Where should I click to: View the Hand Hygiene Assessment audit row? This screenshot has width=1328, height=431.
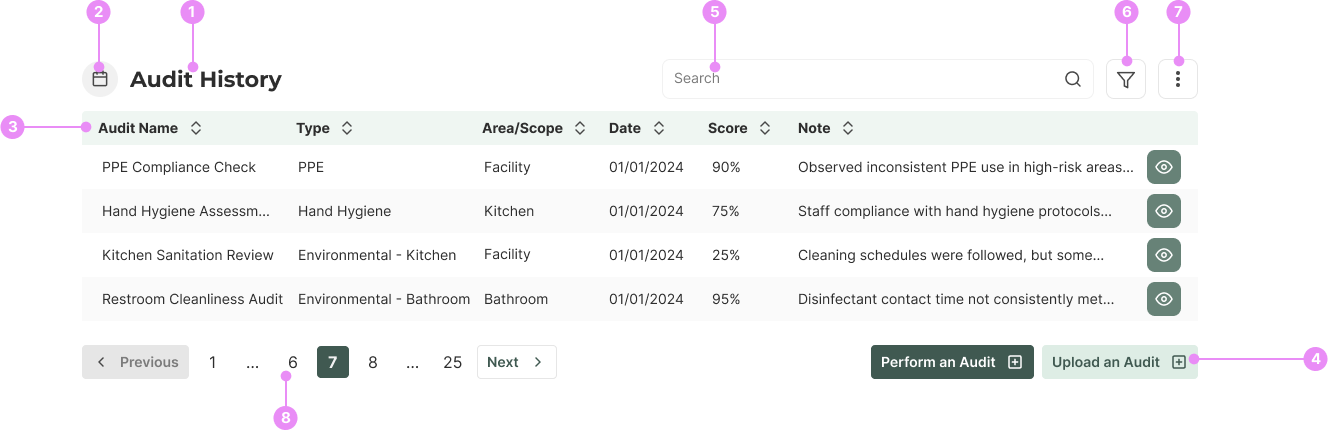pyautogui.click(x=1163, y=211)
